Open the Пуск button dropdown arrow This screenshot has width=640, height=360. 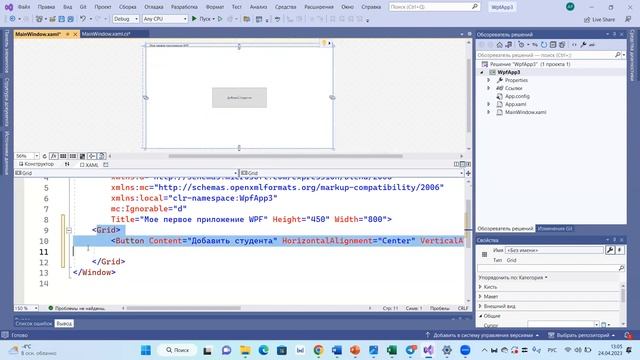coord(213,19)
